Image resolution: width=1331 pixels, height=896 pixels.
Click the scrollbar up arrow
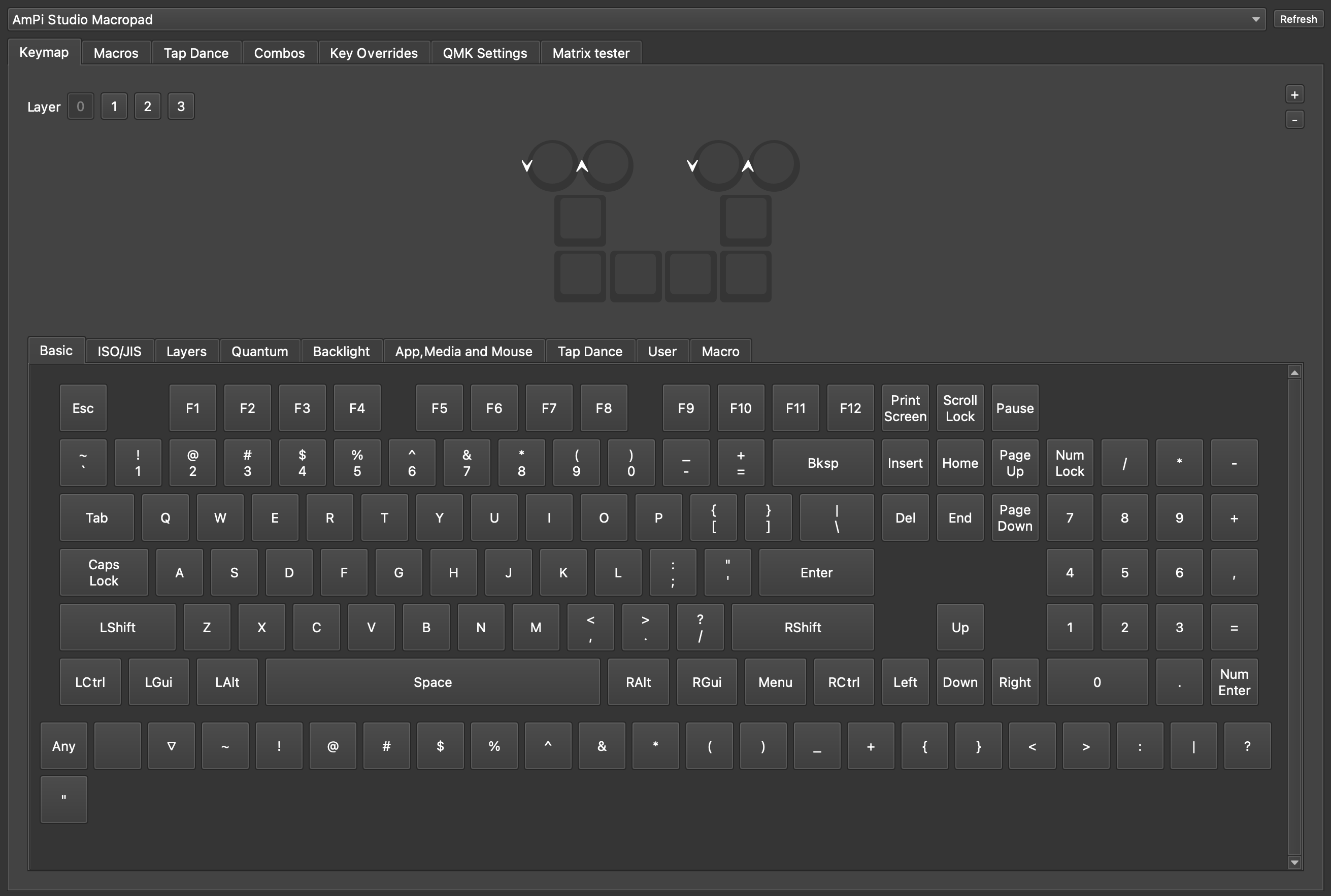pyautogui.click(x=1294, y=372)
